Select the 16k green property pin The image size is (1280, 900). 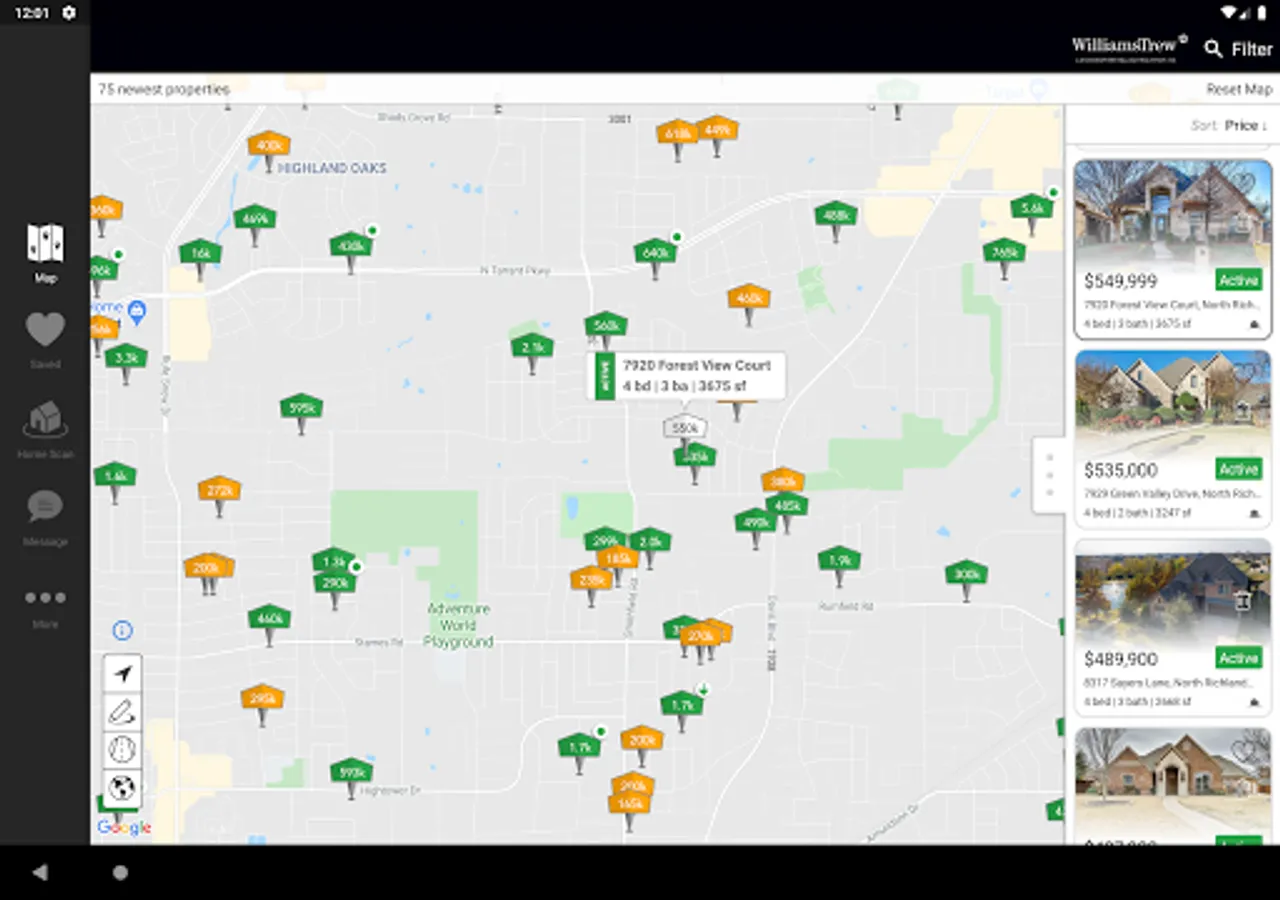[x=200, y=252]
